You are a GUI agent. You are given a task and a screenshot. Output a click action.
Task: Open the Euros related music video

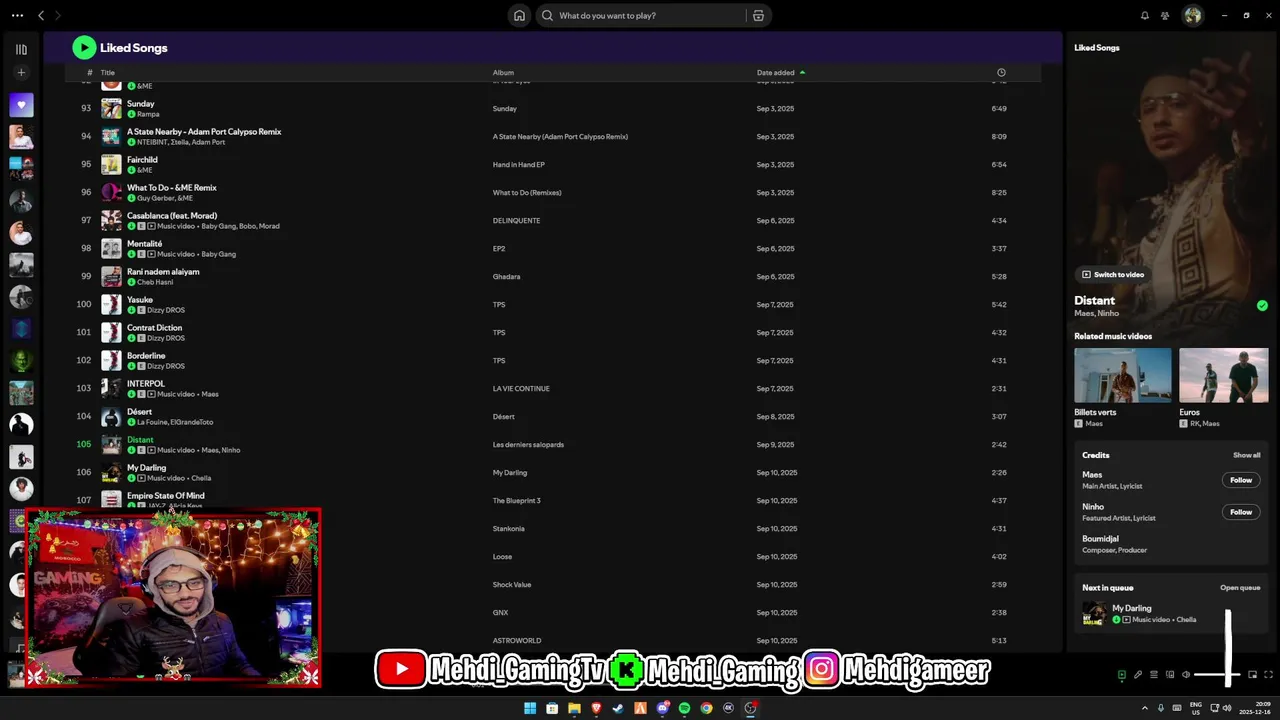tap(1224, 388)
